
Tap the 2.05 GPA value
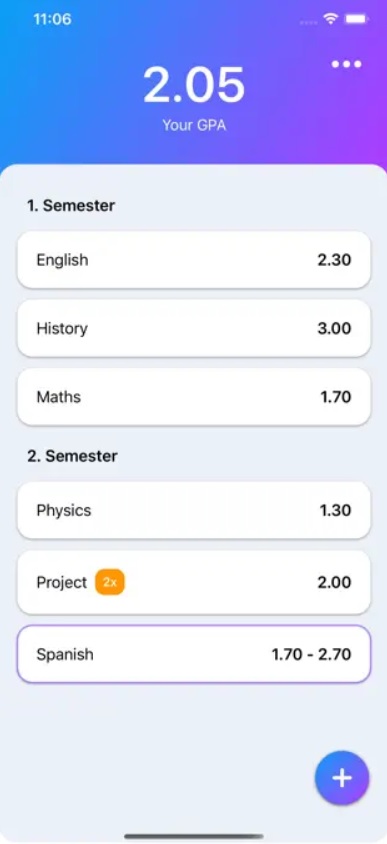point(194,85)
